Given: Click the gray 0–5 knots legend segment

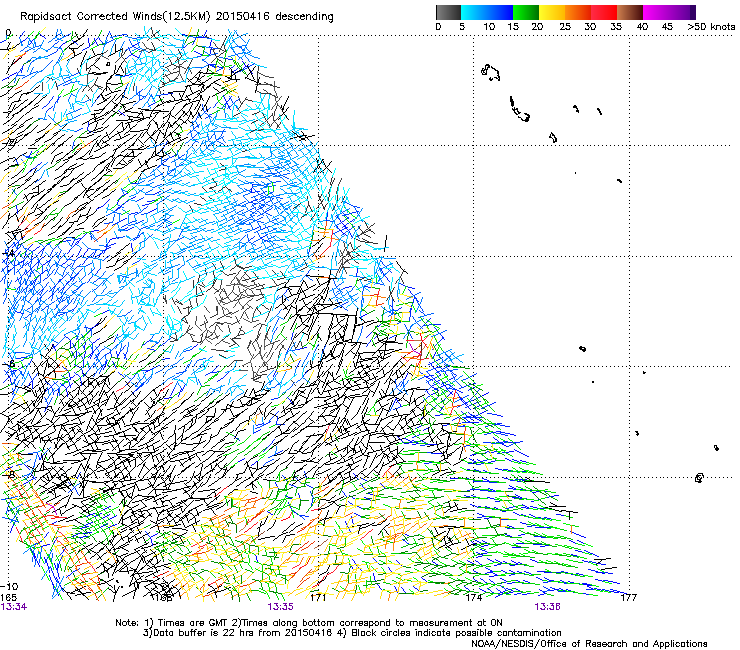Looking at the screenshot, I should (x=448, y=12).
